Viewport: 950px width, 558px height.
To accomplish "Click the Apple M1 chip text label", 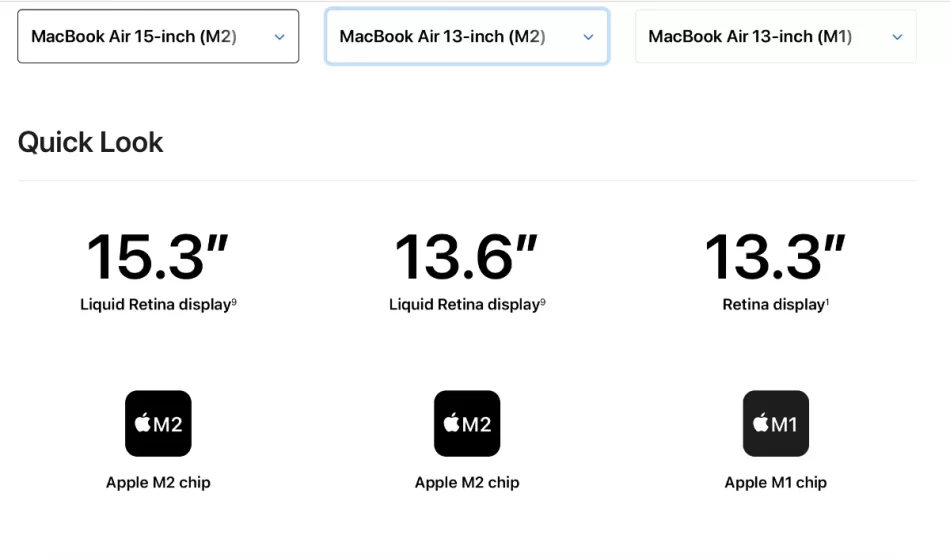I will pyautogui.click(x=776, y=482).
